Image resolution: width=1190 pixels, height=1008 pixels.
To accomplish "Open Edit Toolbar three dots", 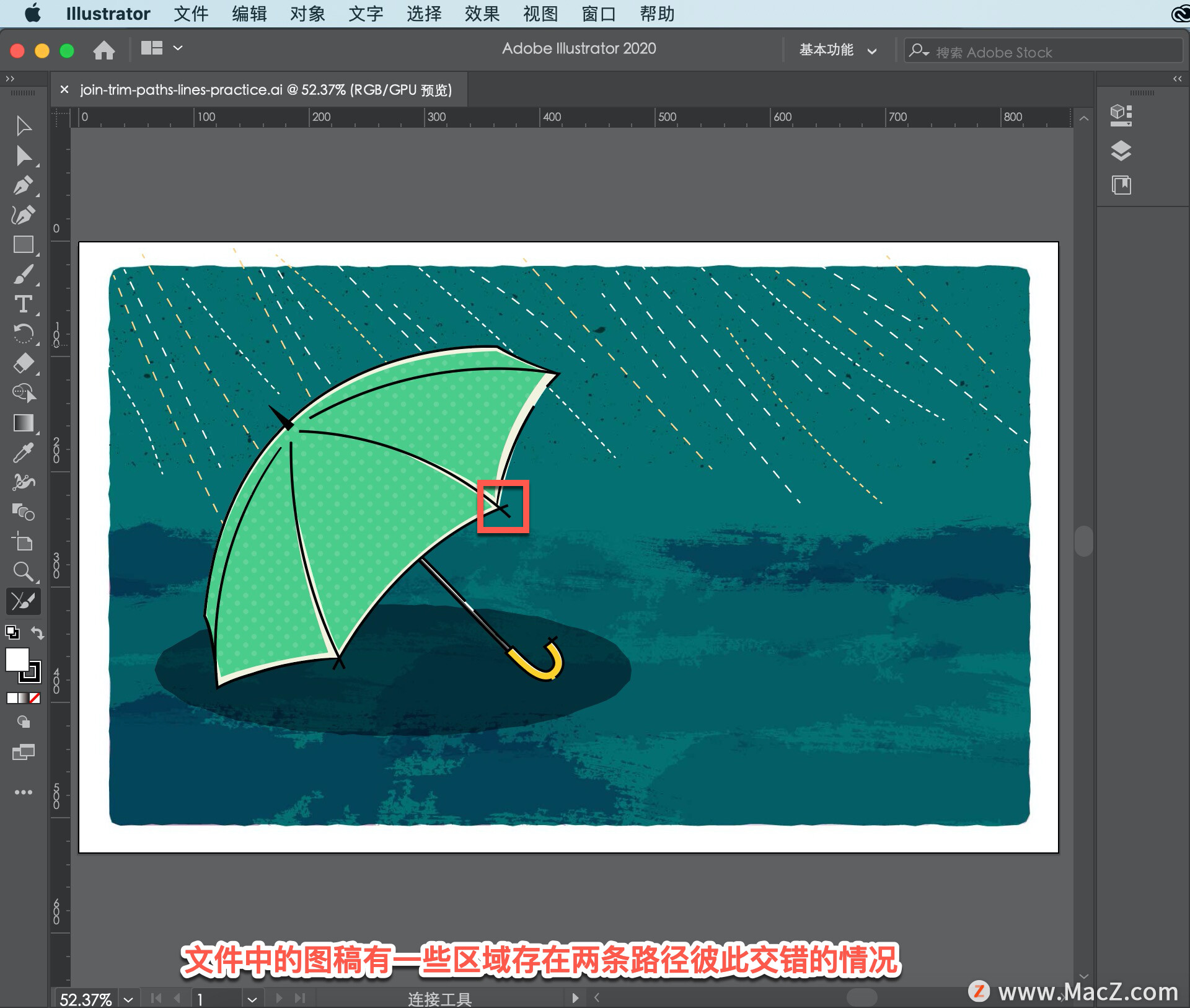I will click(x=24, y=792).
